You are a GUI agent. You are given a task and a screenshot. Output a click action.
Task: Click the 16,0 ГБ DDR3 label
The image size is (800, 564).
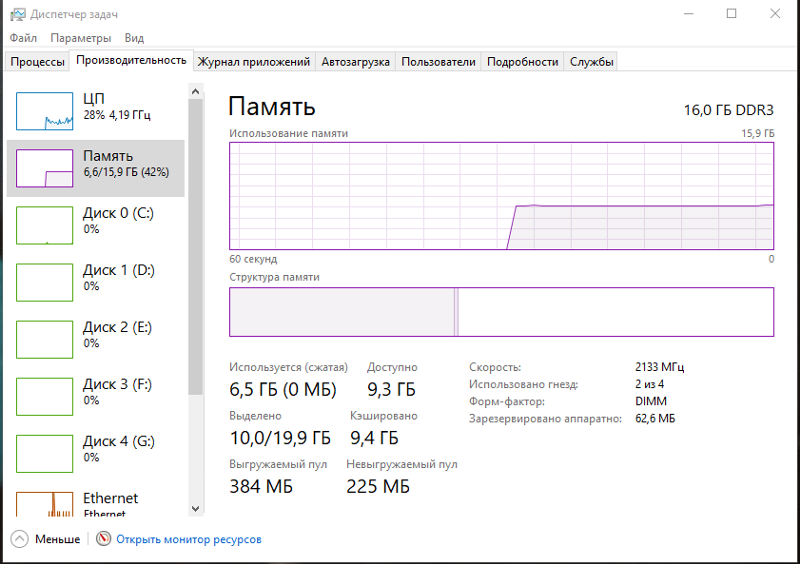[x=729, y=110]
